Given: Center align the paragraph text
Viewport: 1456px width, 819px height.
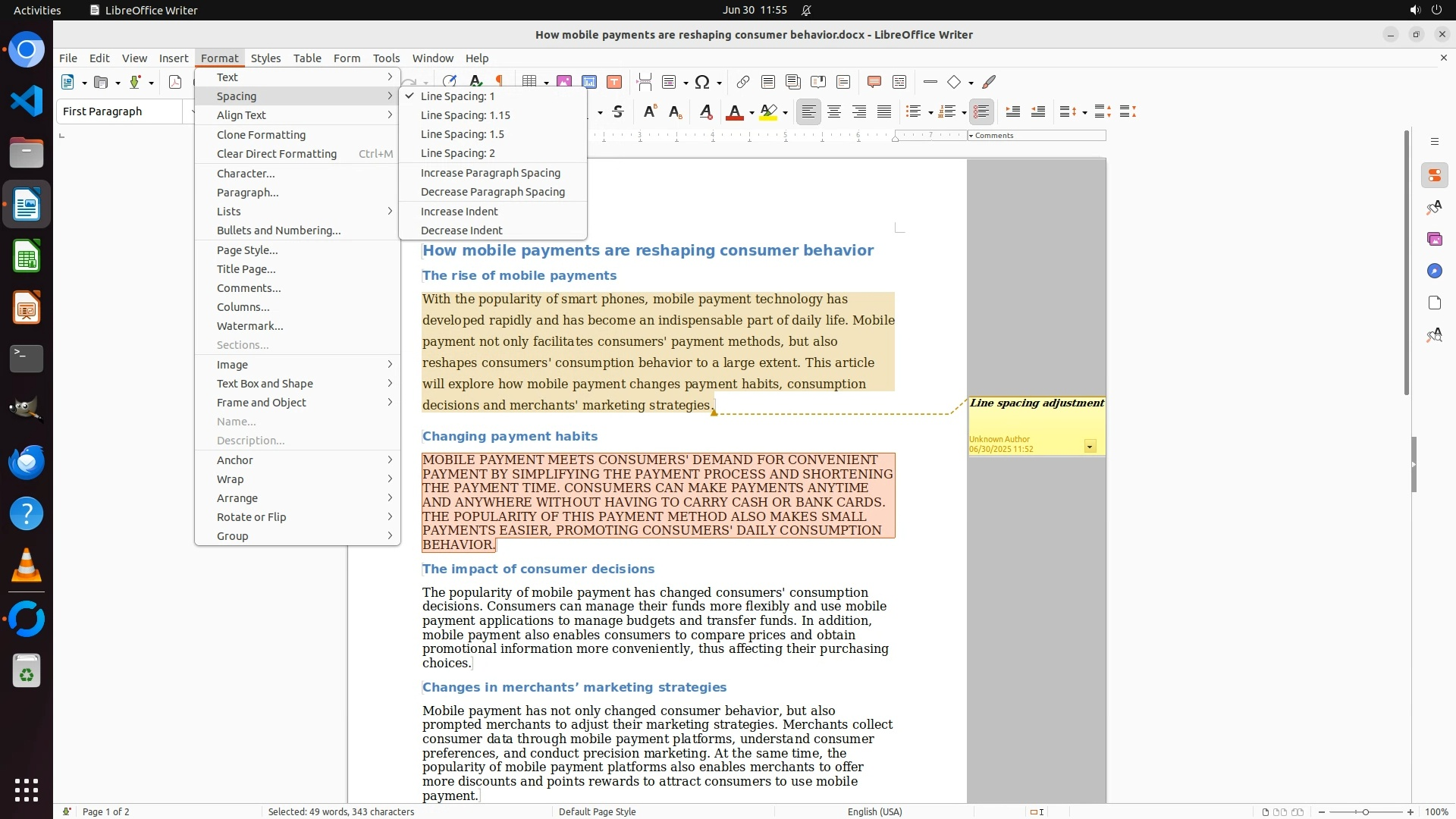Looking at the screenshot, I should point(834,112).
